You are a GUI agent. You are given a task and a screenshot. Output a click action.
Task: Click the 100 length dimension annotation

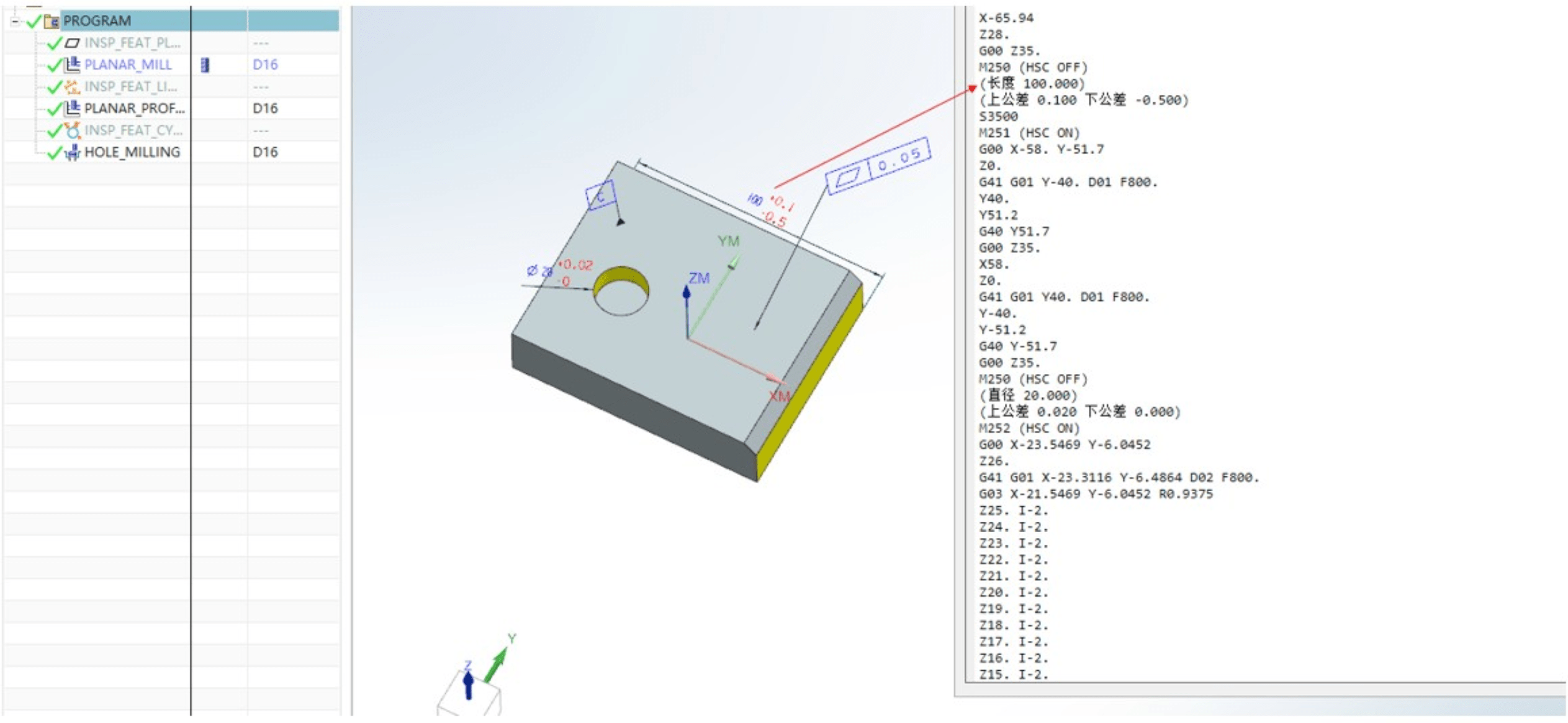pyautogui.click(x=754, y=199)
